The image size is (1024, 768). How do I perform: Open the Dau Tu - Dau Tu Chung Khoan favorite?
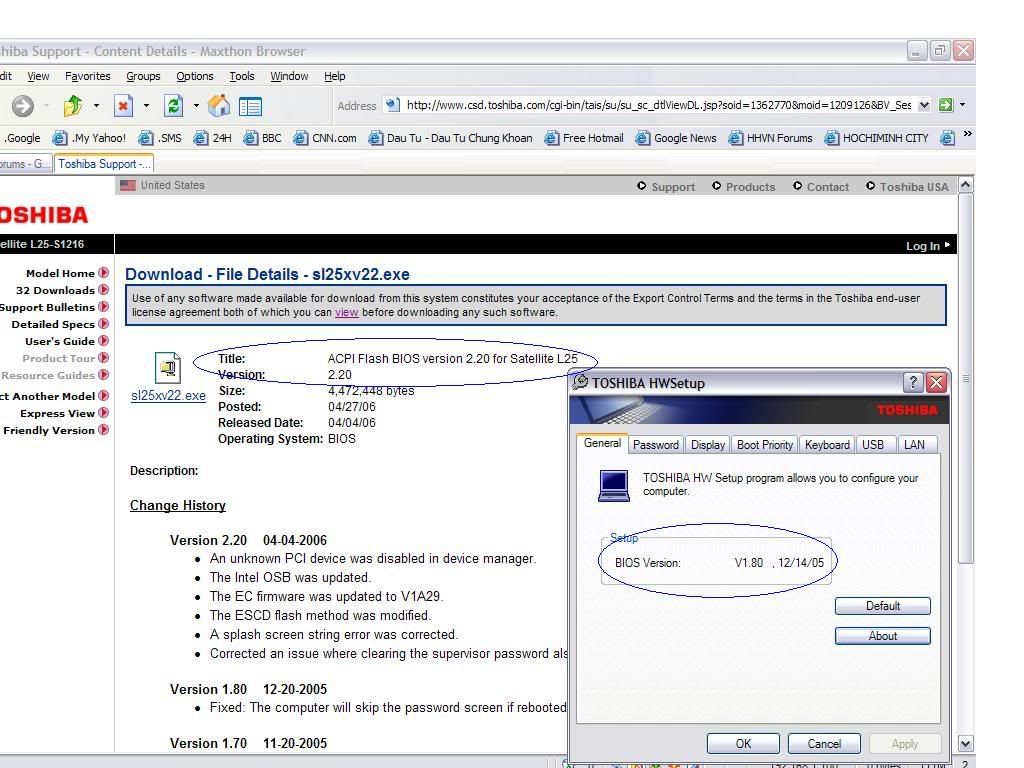pyautogui.click(x=451, y=138)
